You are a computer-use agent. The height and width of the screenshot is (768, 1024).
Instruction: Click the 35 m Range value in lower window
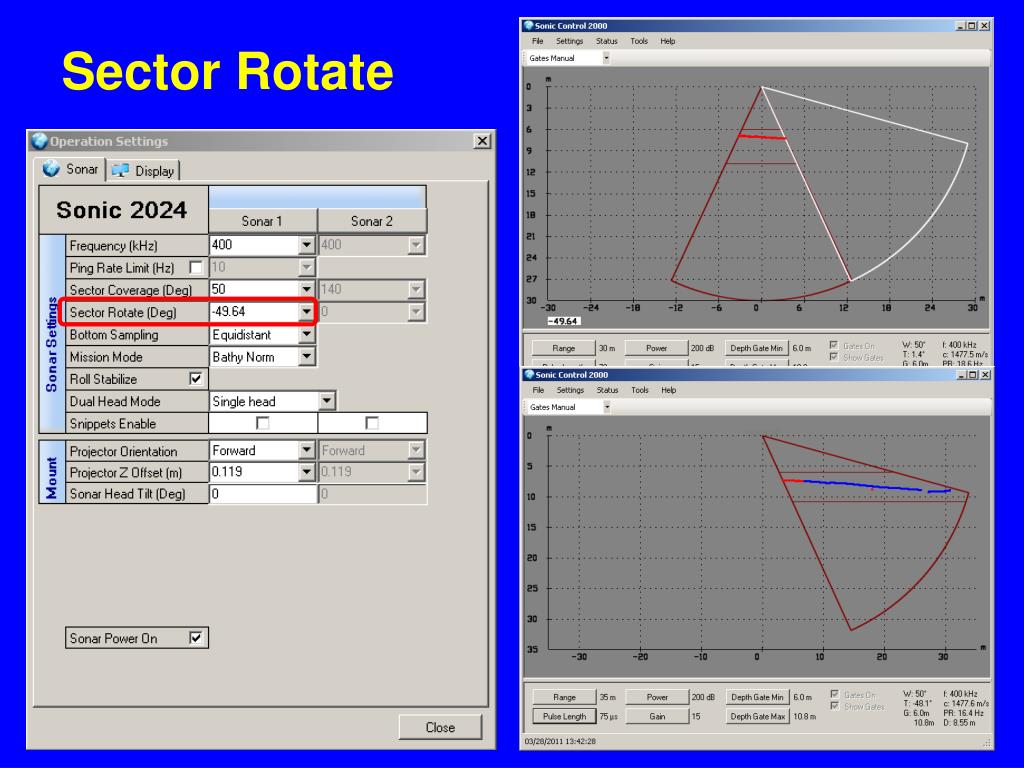(608, 697)
